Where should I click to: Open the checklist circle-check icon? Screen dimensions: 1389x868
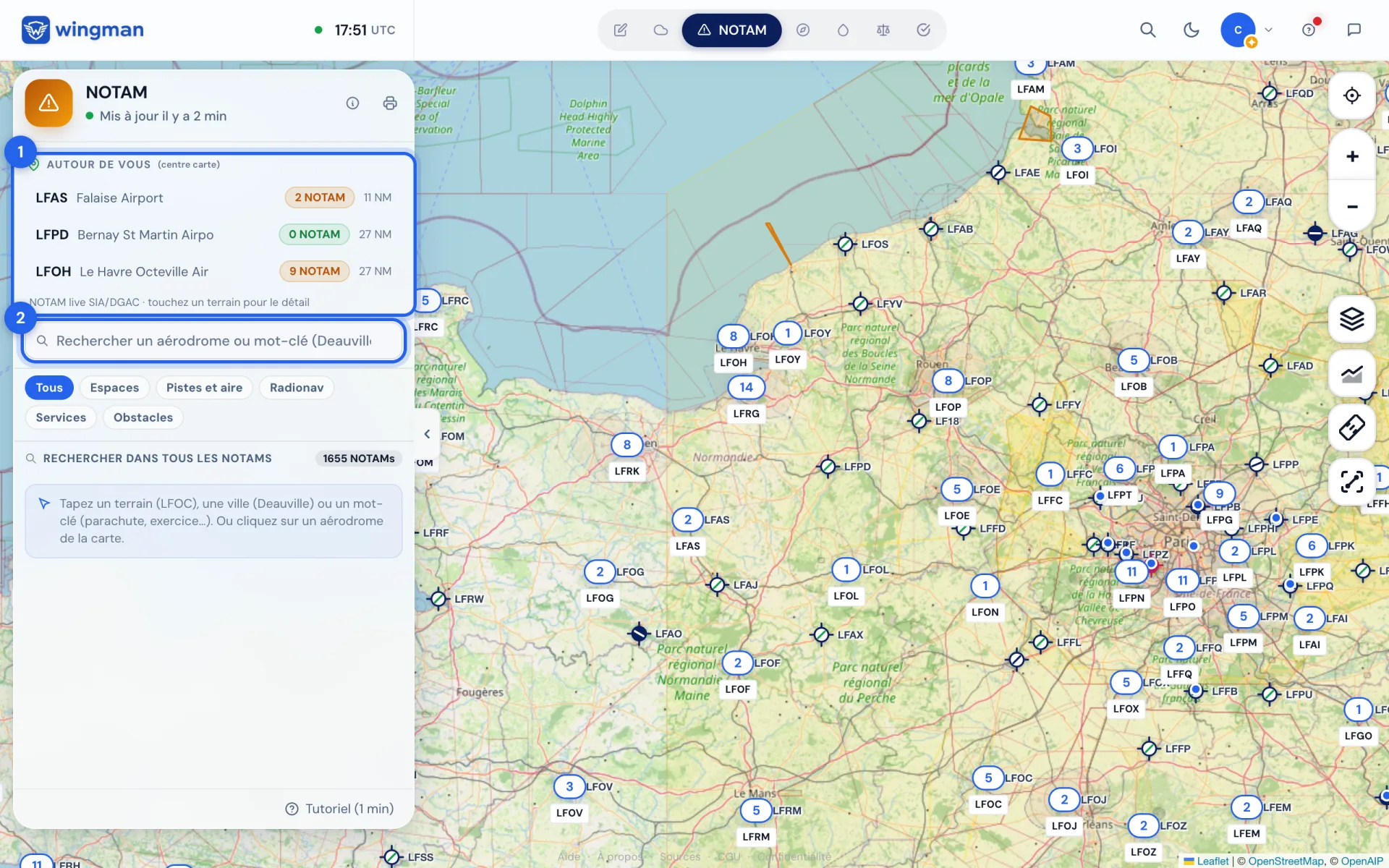tap(923, 30)
